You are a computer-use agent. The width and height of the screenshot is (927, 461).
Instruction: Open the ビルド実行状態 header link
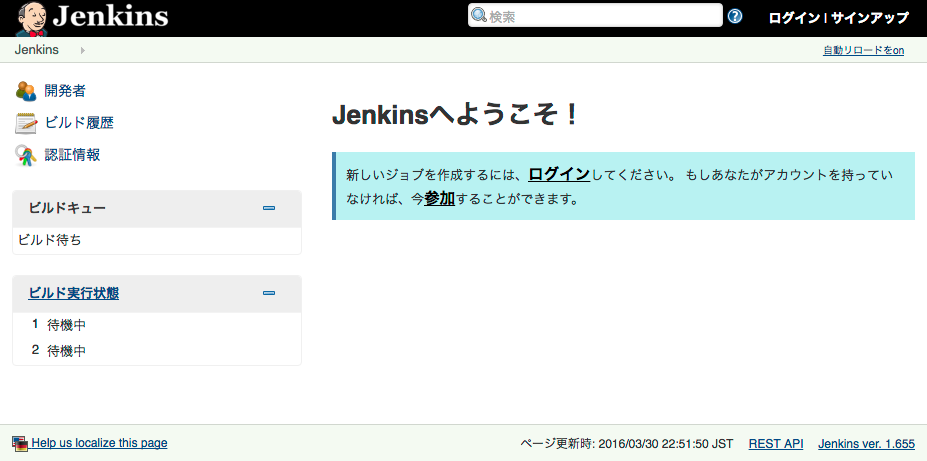tap(73, 293)
